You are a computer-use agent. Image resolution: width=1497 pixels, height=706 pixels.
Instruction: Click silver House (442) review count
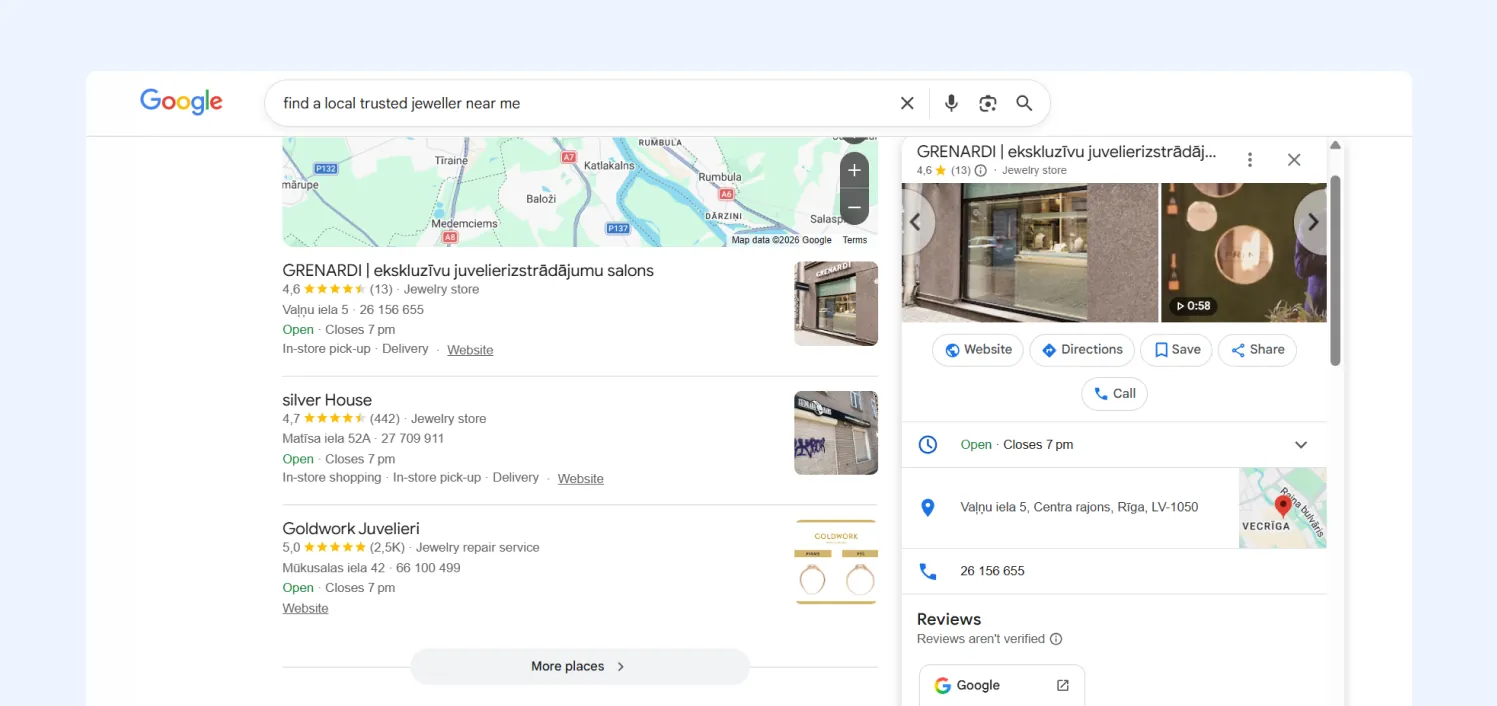(385, 419)
